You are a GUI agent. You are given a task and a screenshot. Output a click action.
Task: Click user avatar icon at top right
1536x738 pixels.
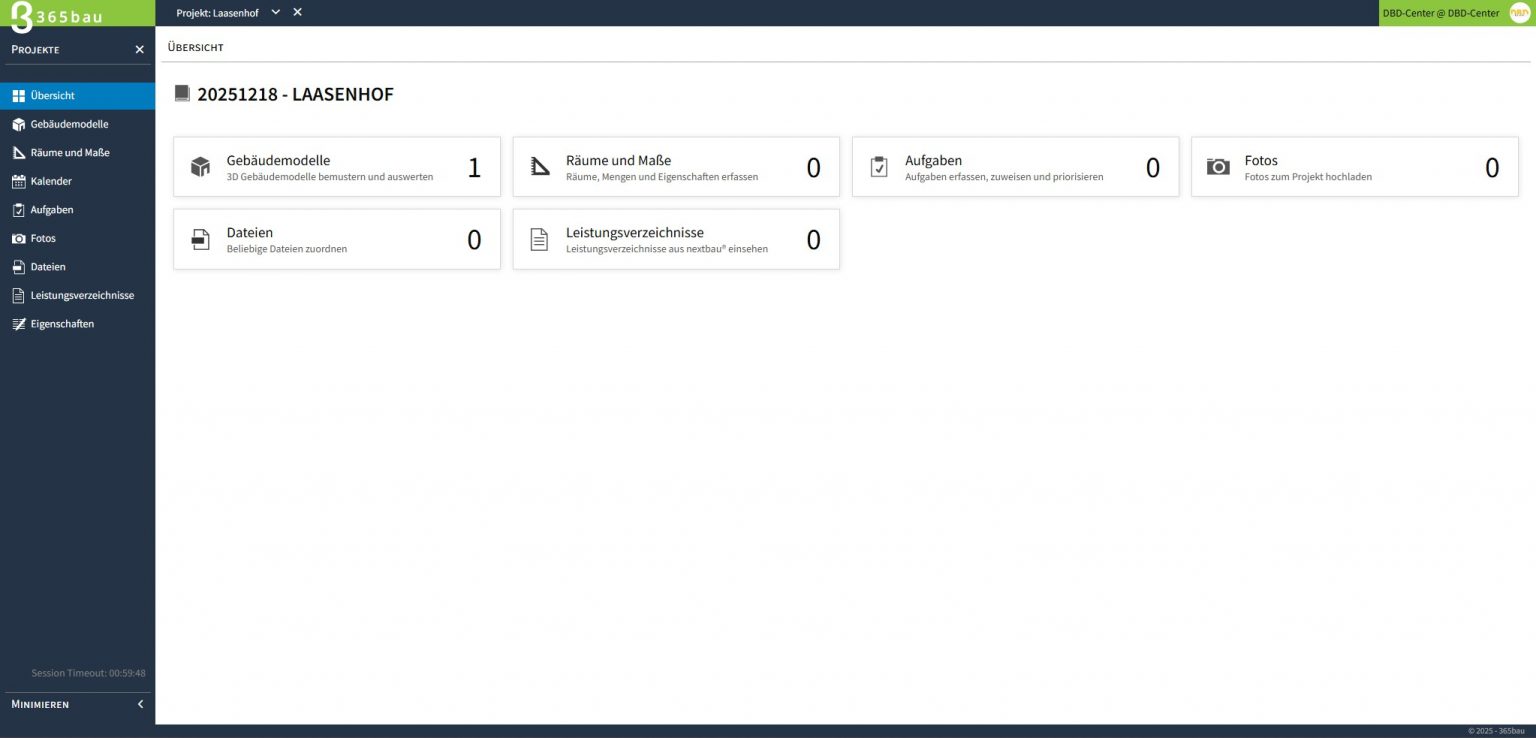[1519, 13]
